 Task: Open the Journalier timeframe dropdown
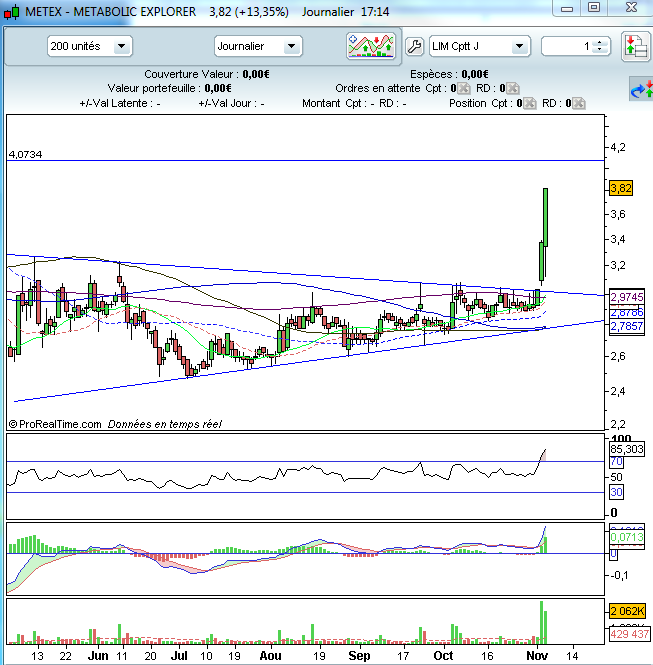coord(258,46)
